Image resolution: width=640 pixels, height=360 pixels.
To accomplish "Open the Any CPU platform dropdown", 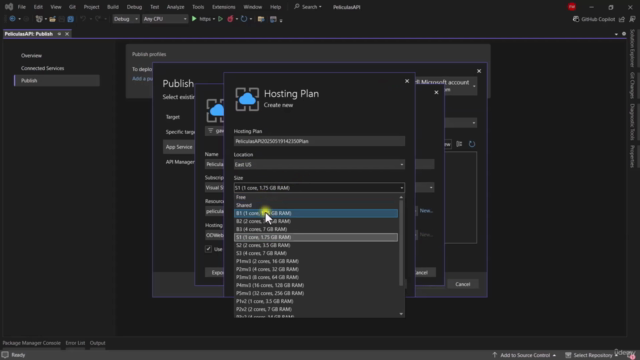I will (164, 19).
